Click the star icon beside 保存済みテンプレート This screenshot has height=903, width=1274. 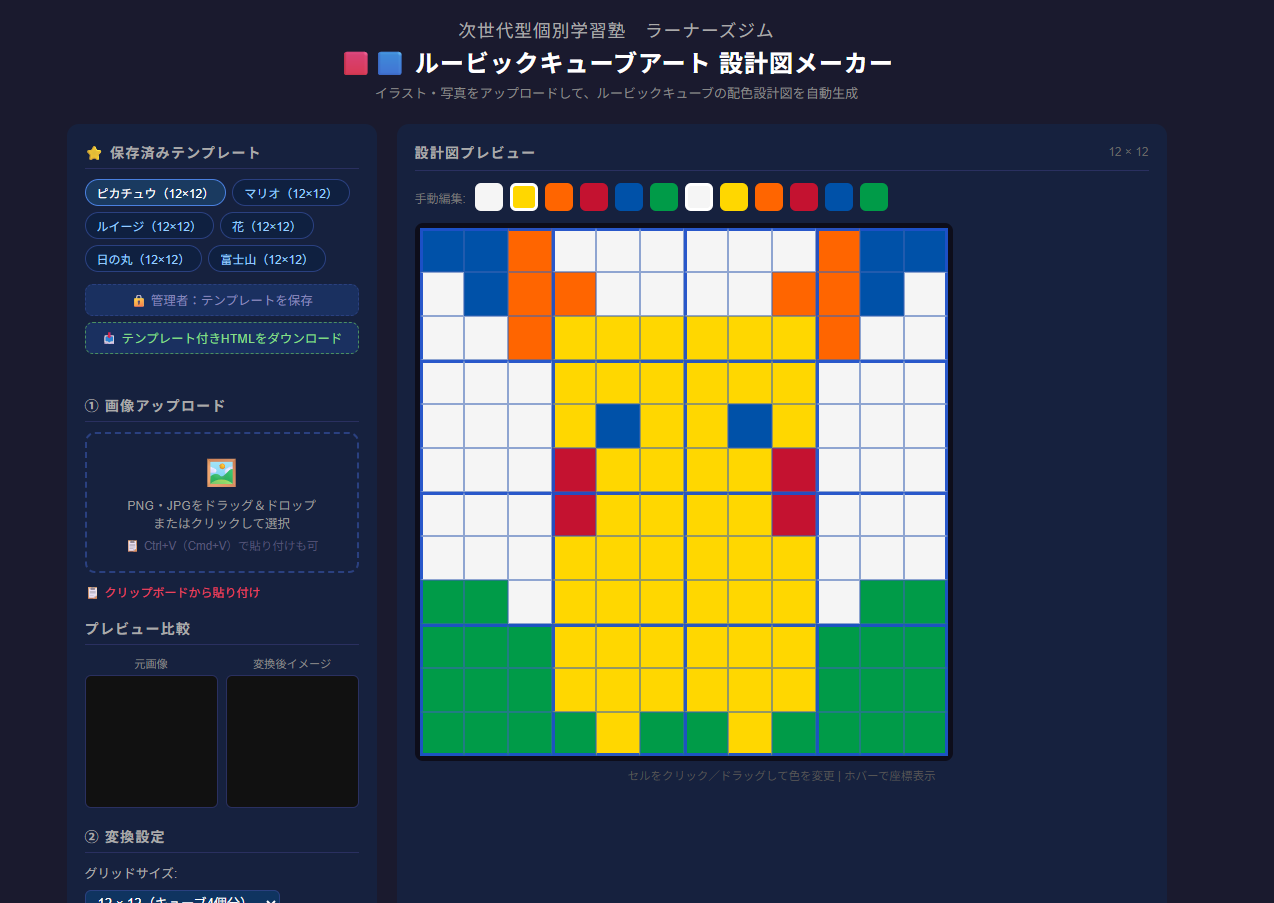pos(94,153)
